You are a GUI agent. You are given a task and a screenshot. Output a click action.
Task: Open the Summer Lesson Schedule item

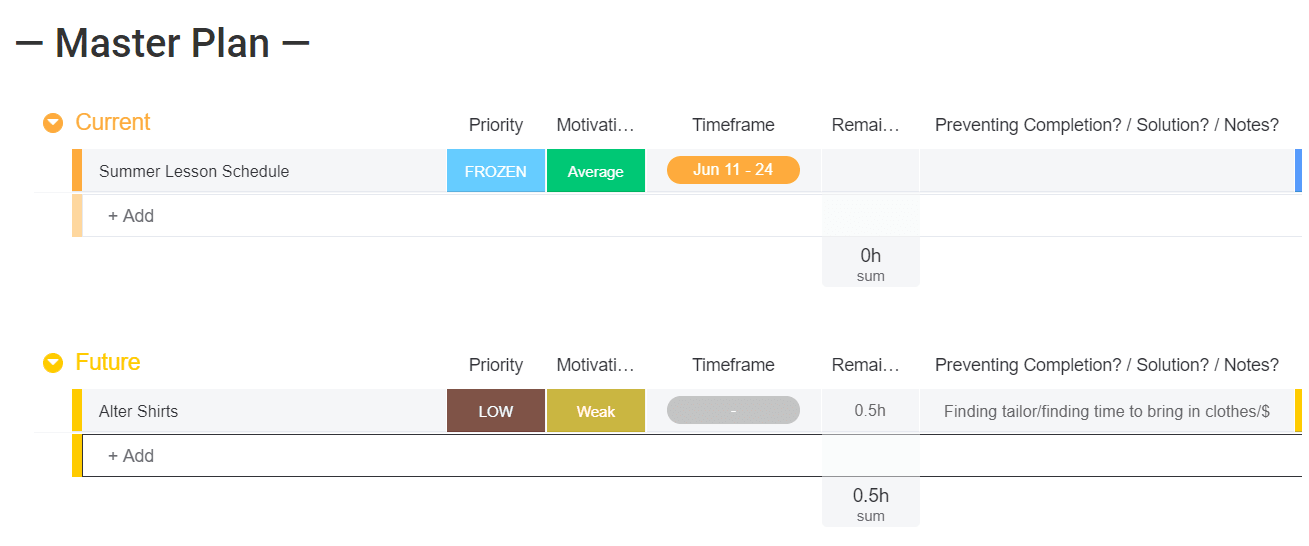point(194,171)
